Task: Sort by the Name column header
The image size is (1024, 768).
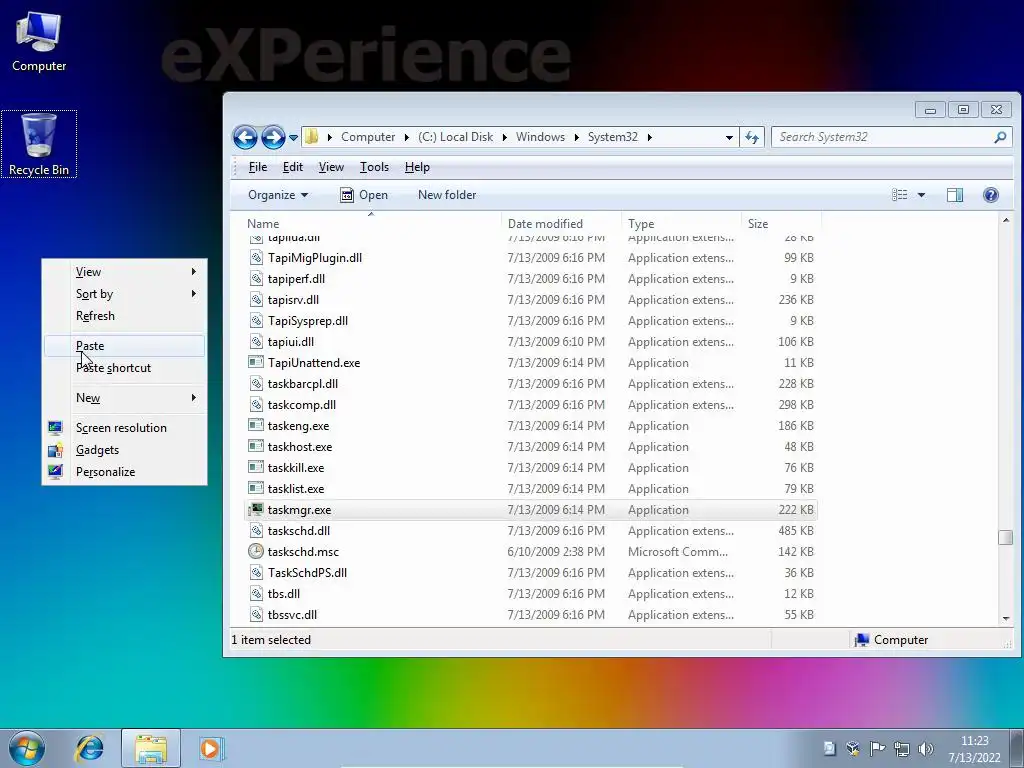Action: (x=371, y=223)
